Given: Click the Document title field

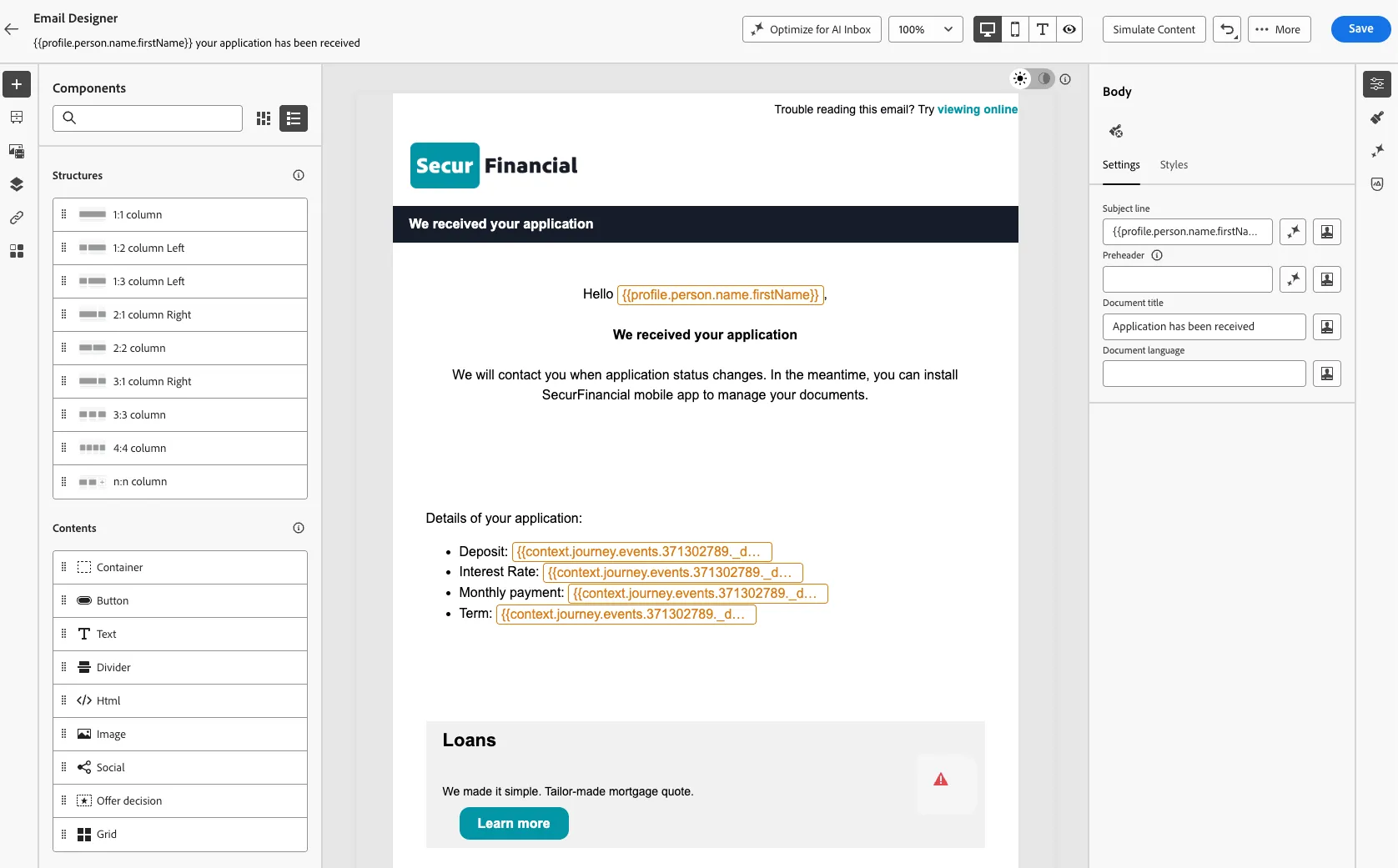Looking at the screenshot, I should click(1204, 327).
